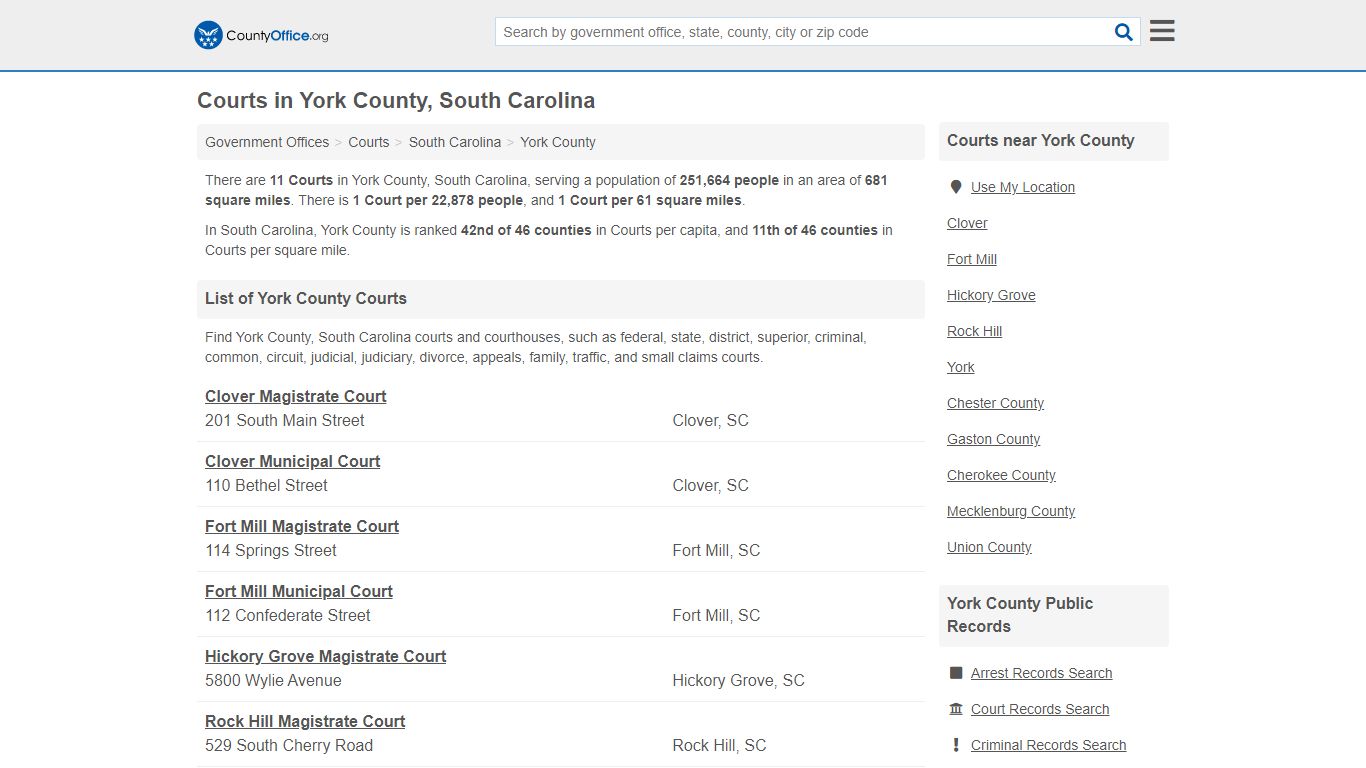Image resolution: width=1366 pixels, height=768 pixels.
Task: Go to South Carolina breadcrumb
Action: pyautogui.click(x=455, y=142)
